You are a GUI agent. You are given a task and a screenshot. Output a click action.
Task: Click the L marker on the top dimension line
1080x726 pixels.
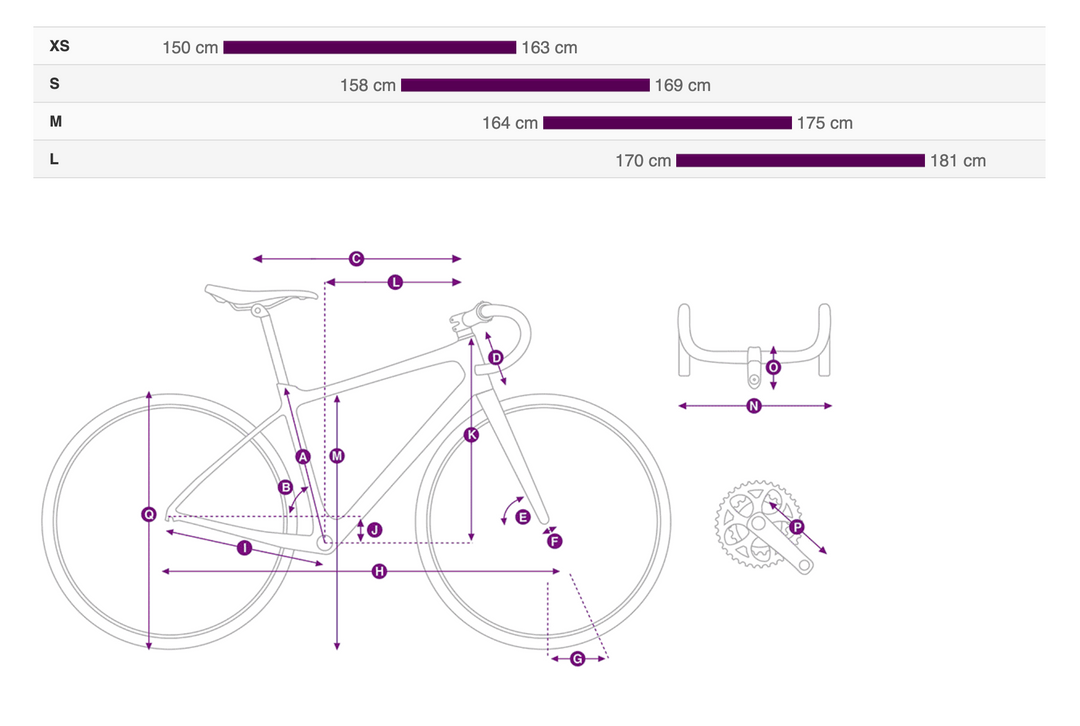click(395, 283)
